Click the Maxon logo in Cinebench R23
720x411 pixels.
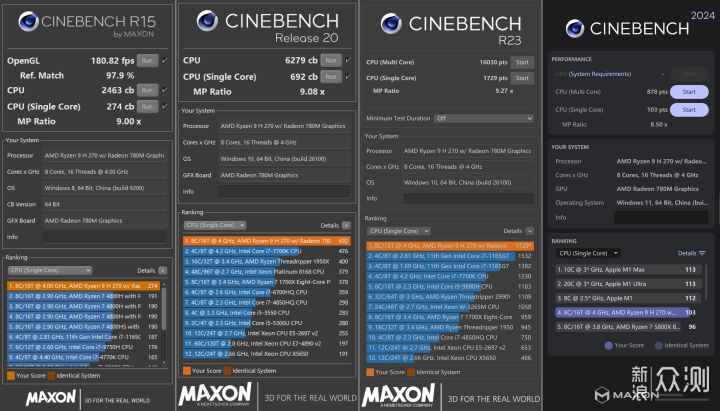click(398, 396)
